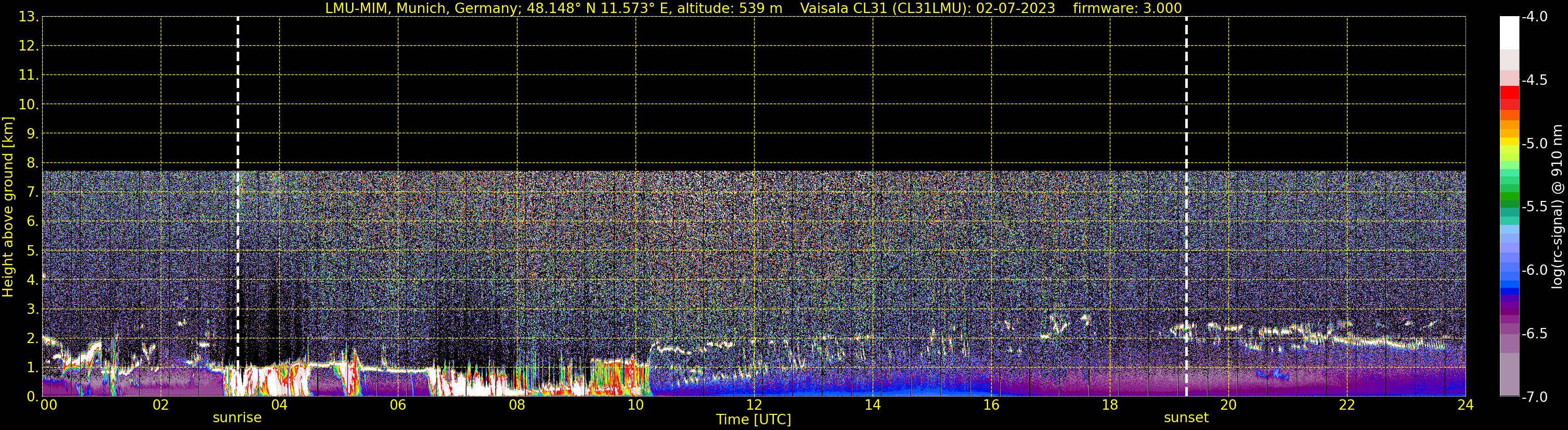Click the 'Vaisala CL31 (CL31LMU): 02-07-2023' title text
This screenshot has height=430, width=1568.
pyautogui.click(x=927, y=8)
